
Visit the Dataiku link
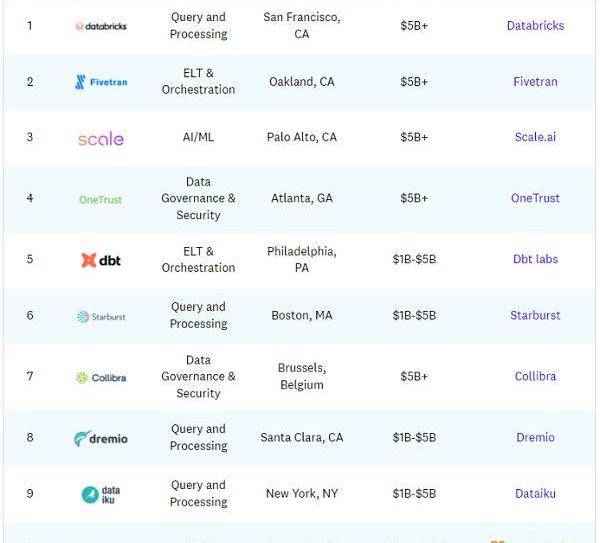coord(535,494)
